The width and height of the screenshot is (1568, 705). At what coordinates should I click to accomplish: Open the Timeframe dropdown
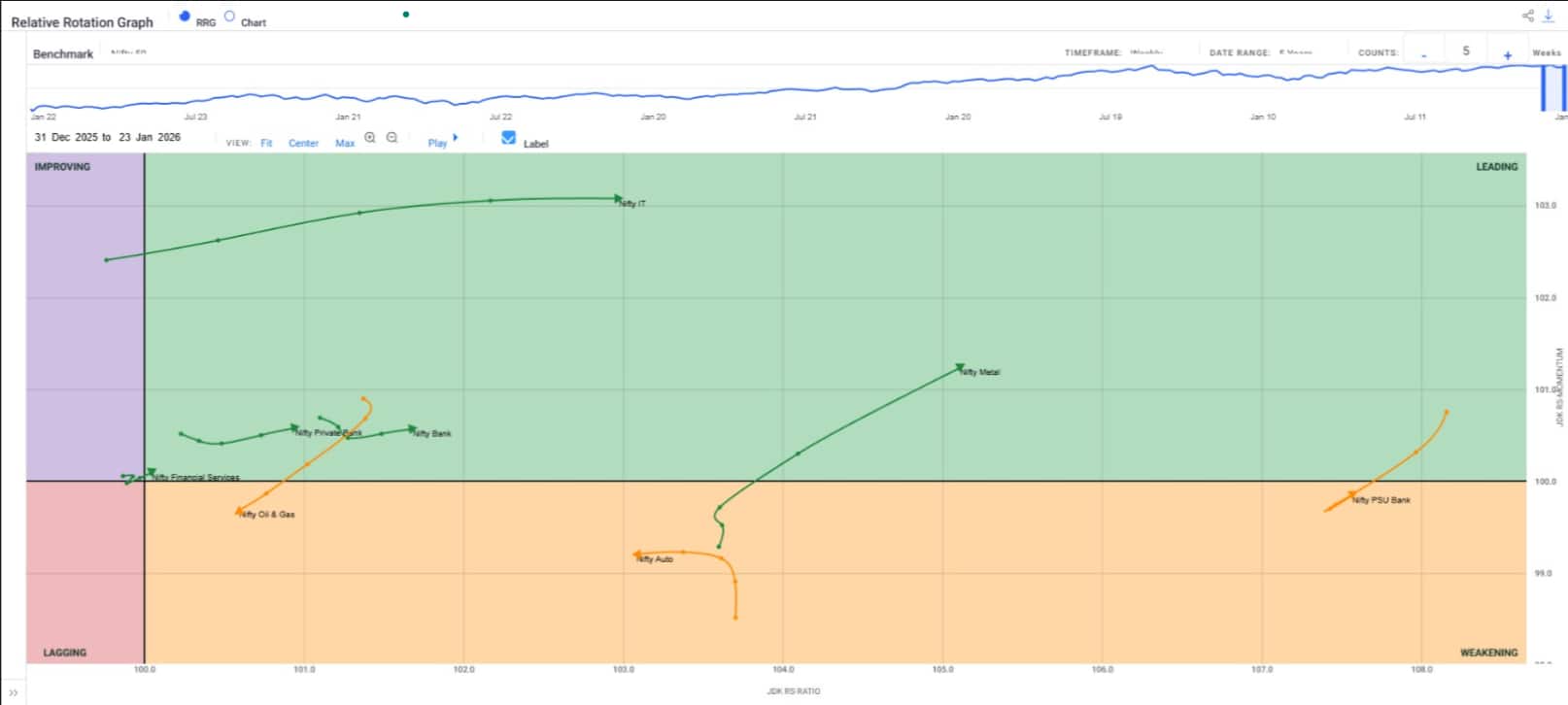(x=1146, y=52)
